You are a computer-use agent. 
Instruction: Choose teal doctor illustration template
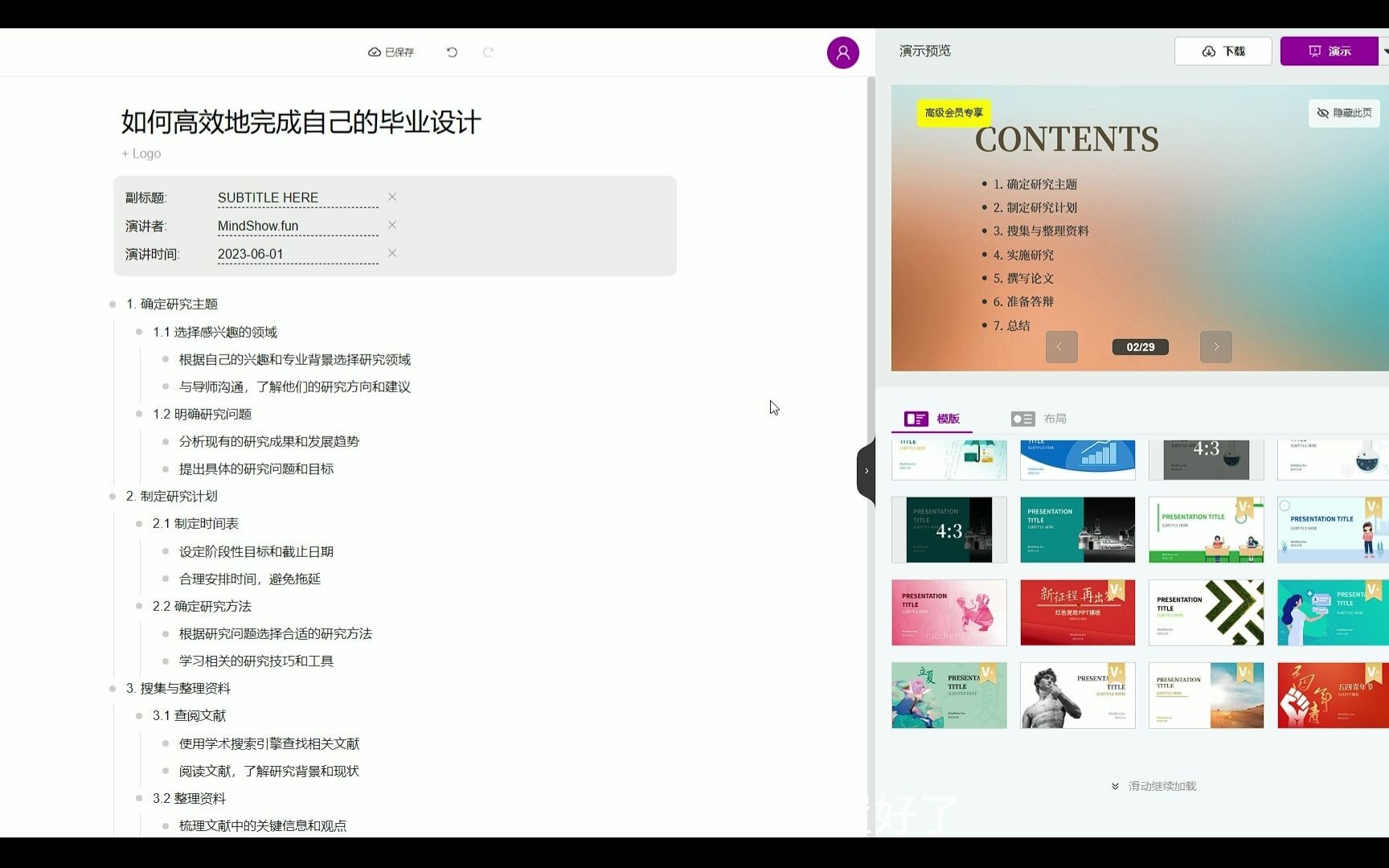pos(1333,612)
